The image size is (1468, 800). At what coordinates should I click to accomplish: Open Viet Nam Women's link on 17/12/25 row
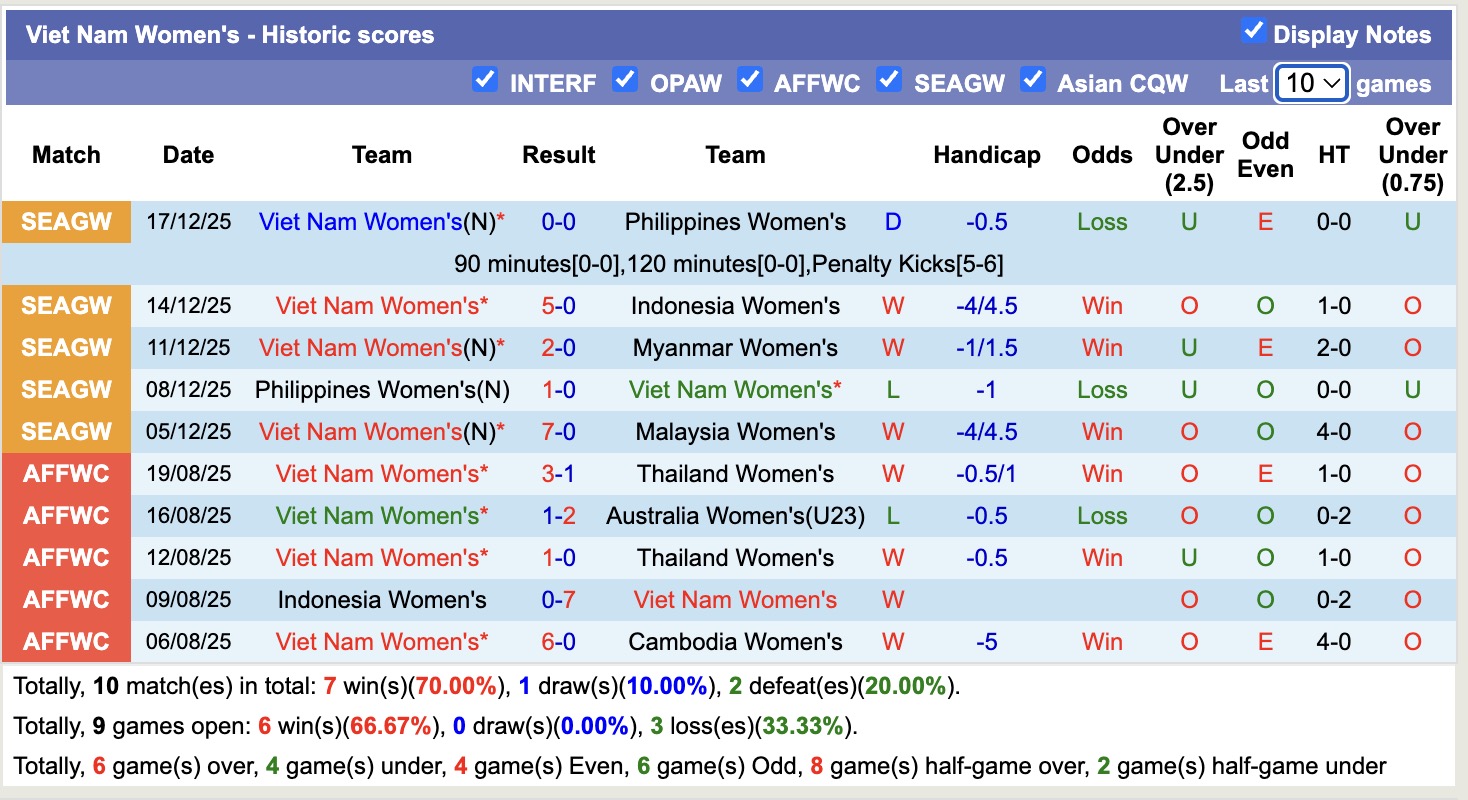[x=361, y=222]
